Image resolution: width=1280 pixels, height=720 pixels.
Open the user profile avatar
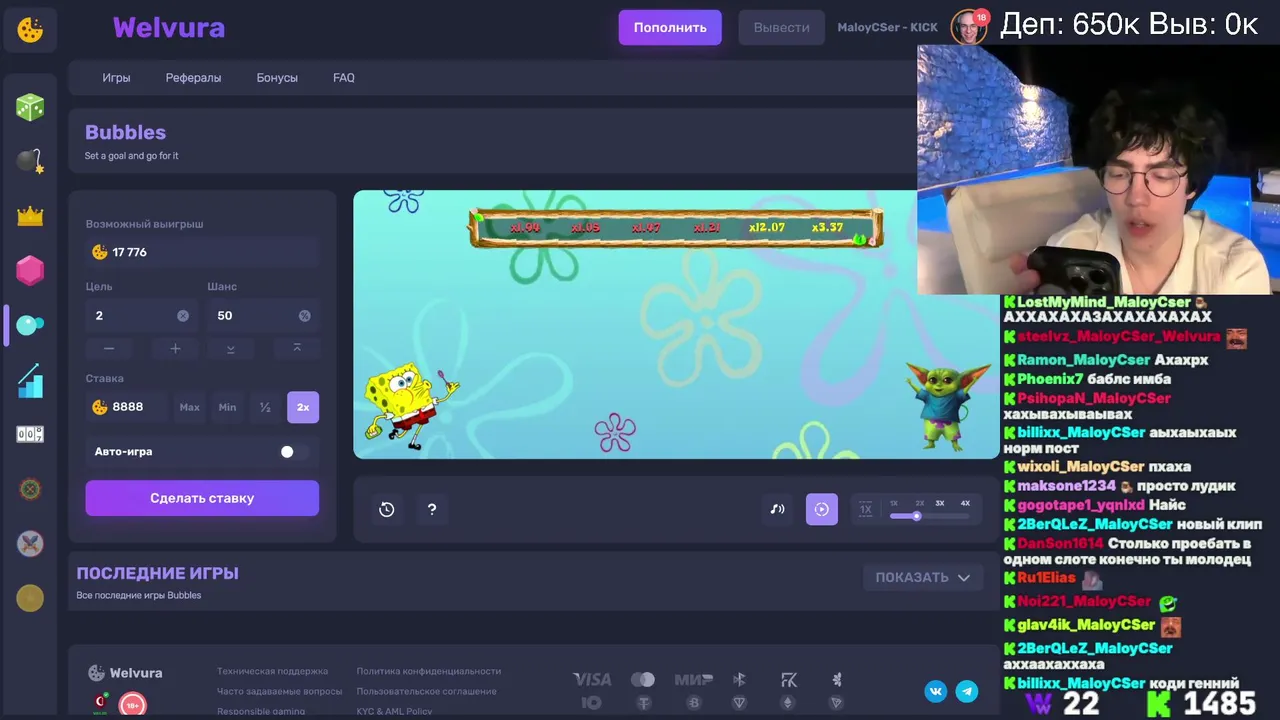pos(967,27)
